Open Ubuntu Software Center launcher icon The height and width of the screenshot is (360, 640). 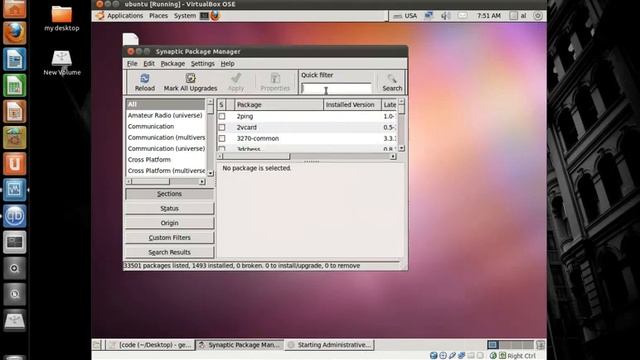click(x=14, y=138)
